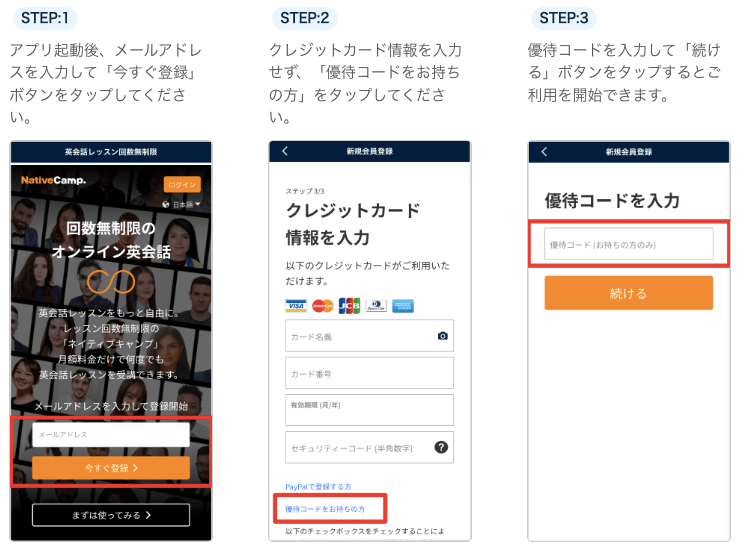Tap the 今すぐ登録 orange button

click(x=111, y=468)
